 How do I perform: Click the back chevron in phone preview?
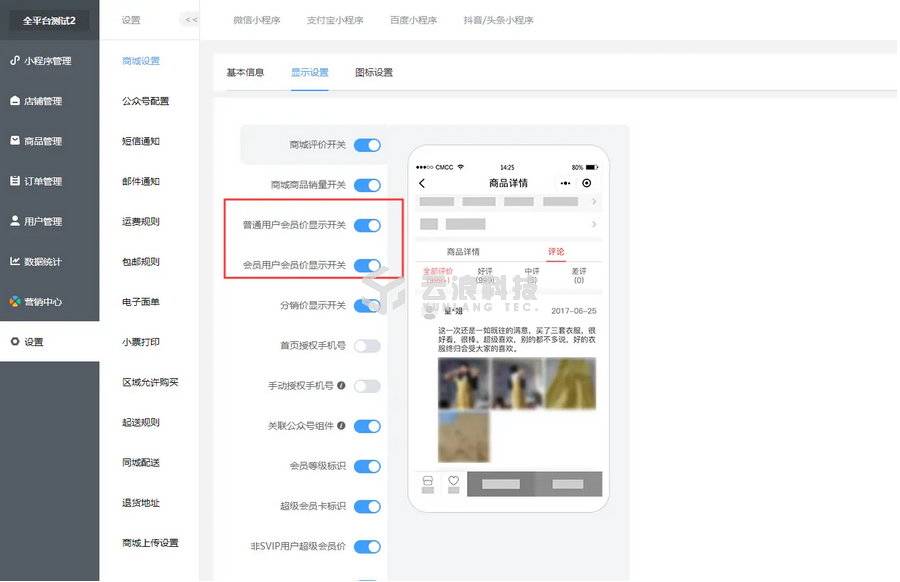pyautogui.click(x=422, y=183)
